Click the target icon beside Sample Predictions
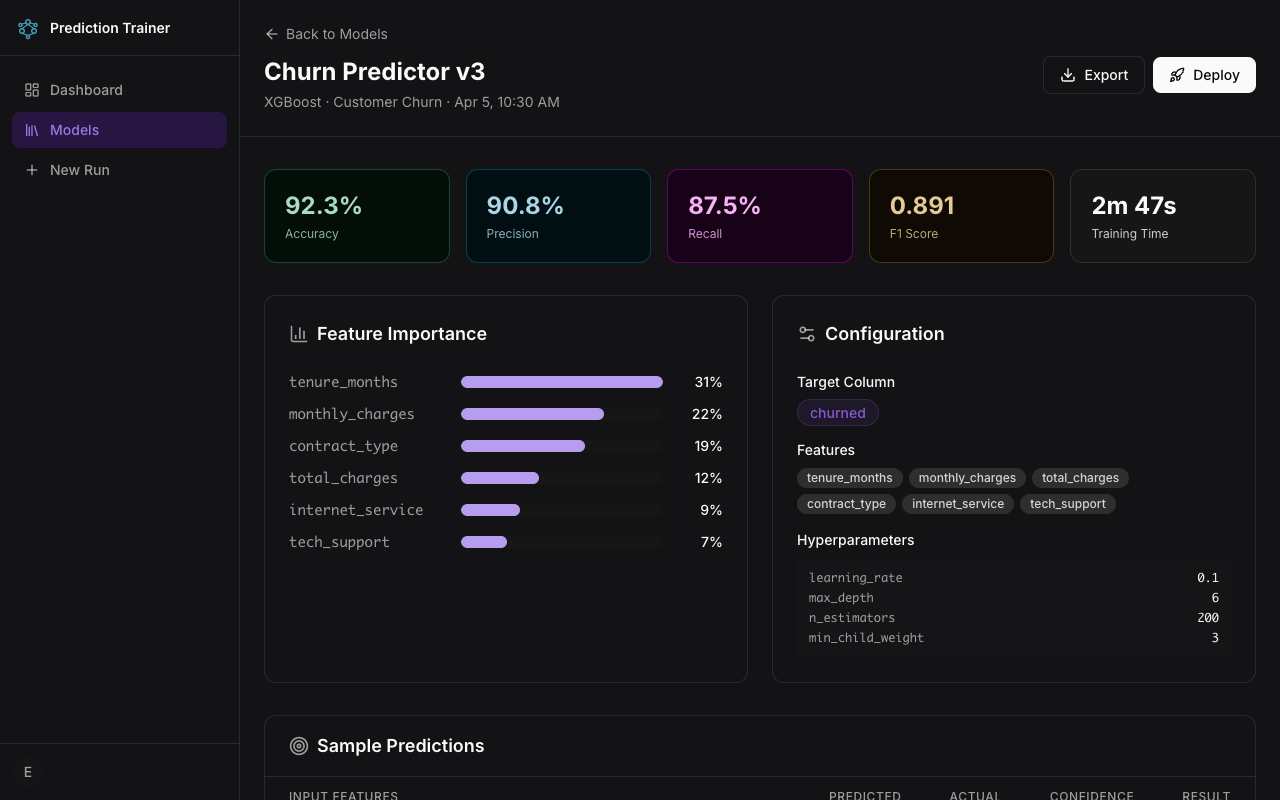1280x800 pixels. pyautogui.click(x=299, y=746)
